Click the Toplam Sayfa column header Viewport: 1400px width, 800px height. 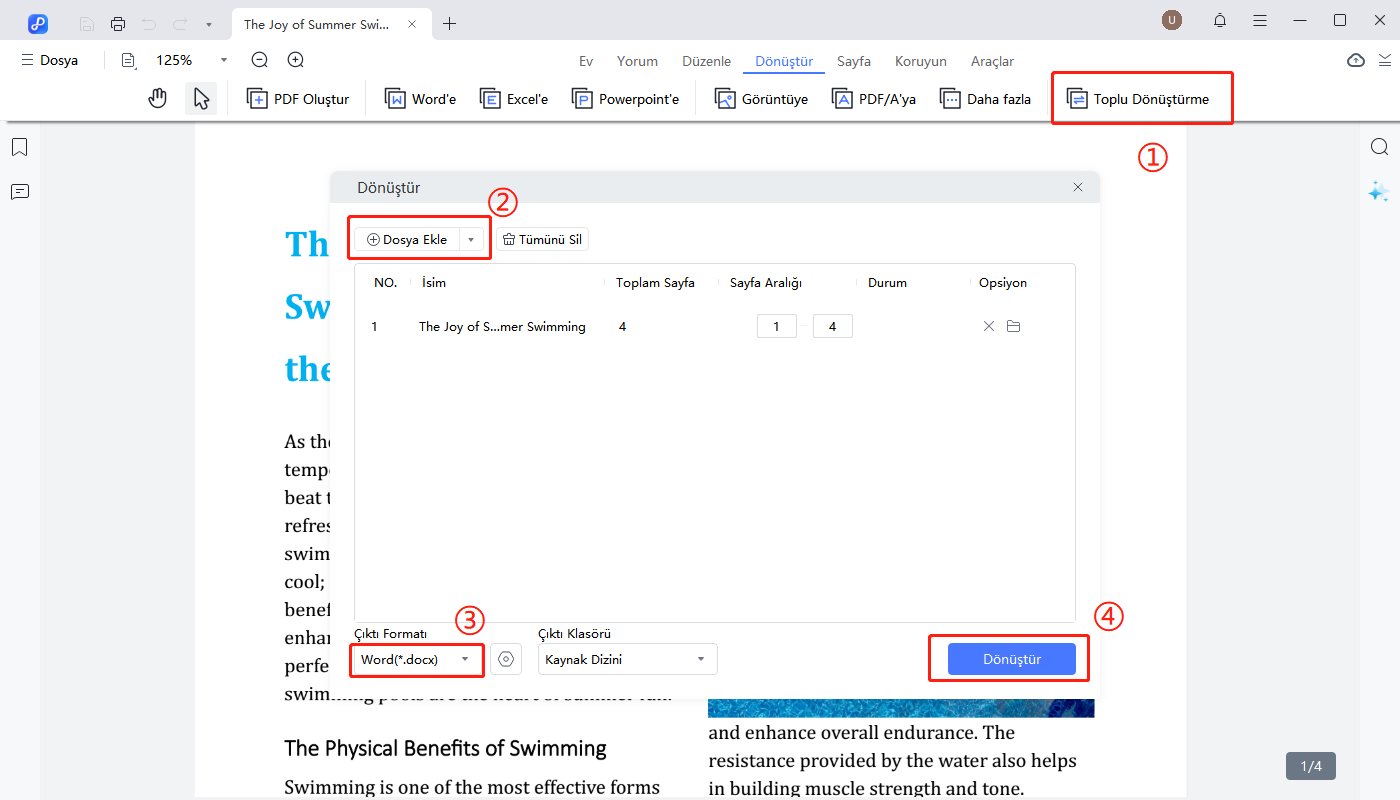[655, 283]
